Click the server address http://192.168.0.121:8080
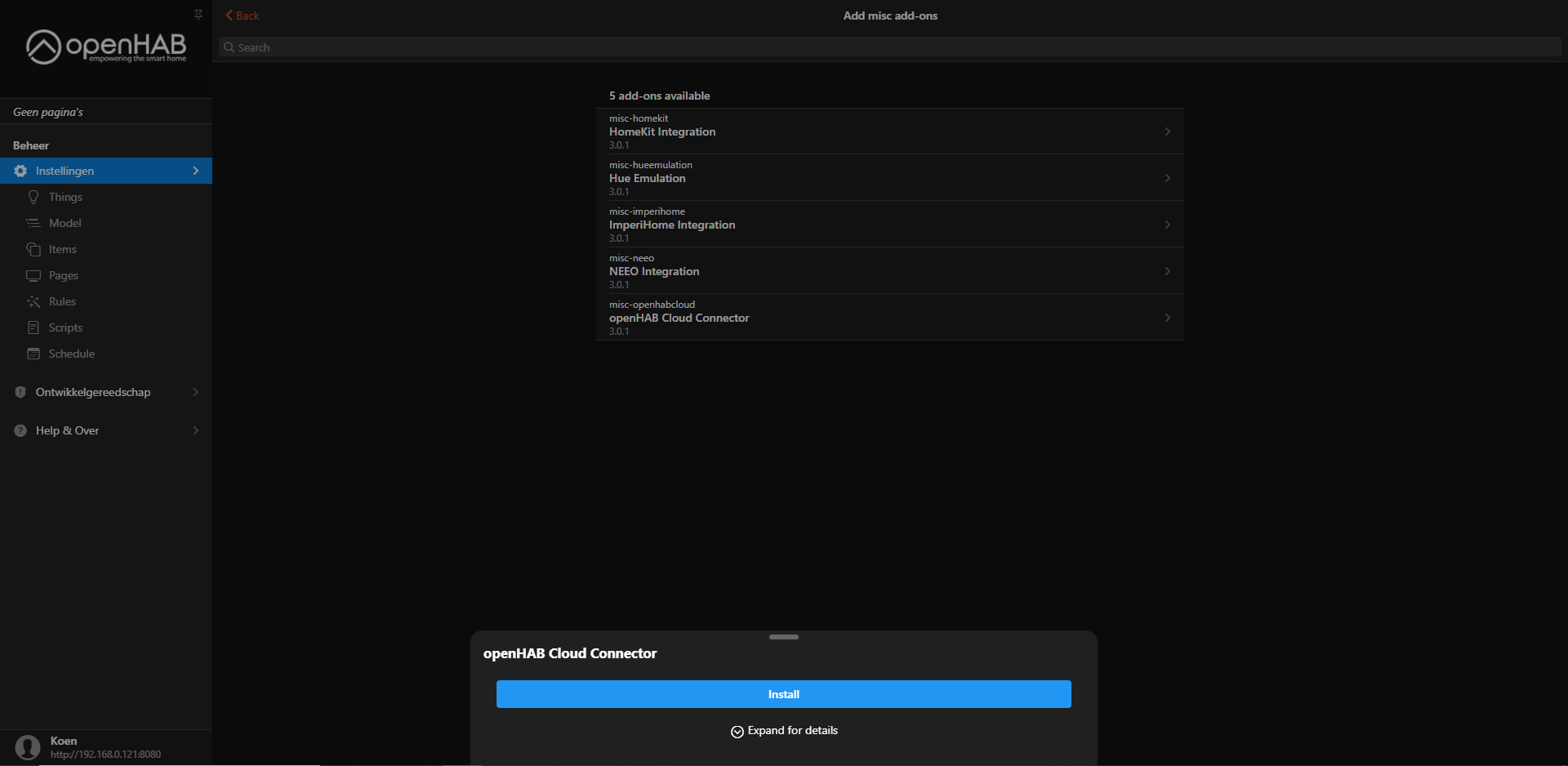Screen dimensions: 1568x766 pos(105,755)
